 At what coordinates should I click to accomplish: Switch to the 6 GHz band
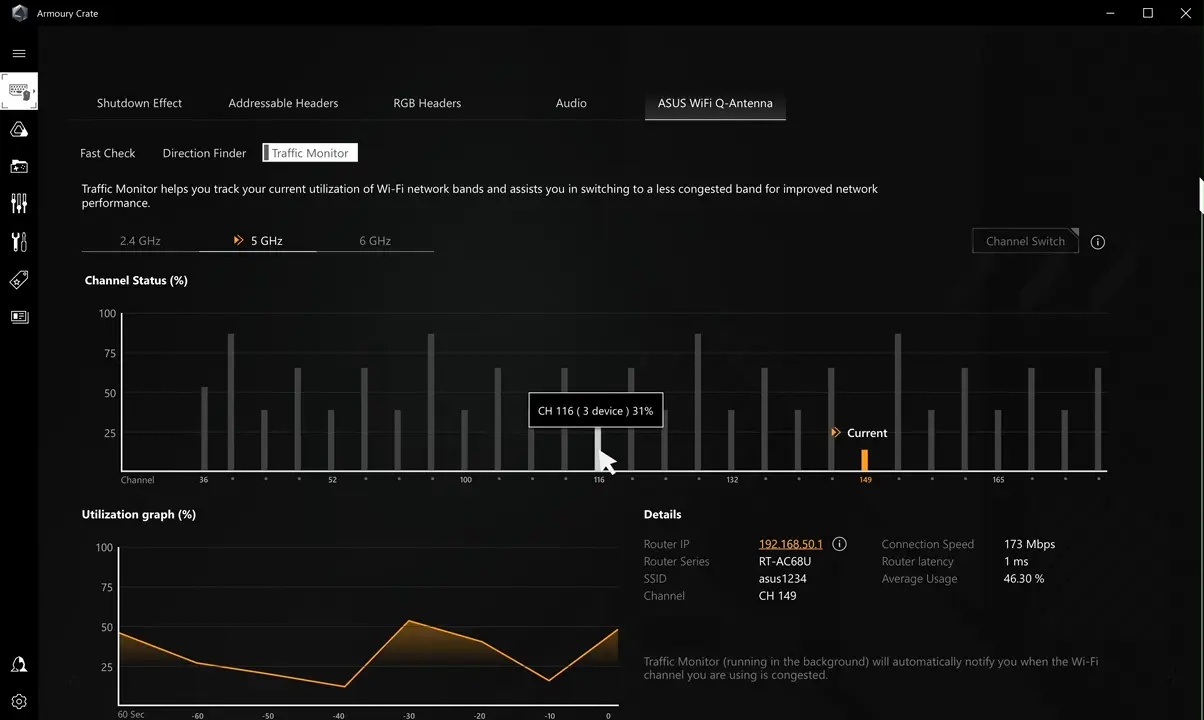[x=375, y=241]
